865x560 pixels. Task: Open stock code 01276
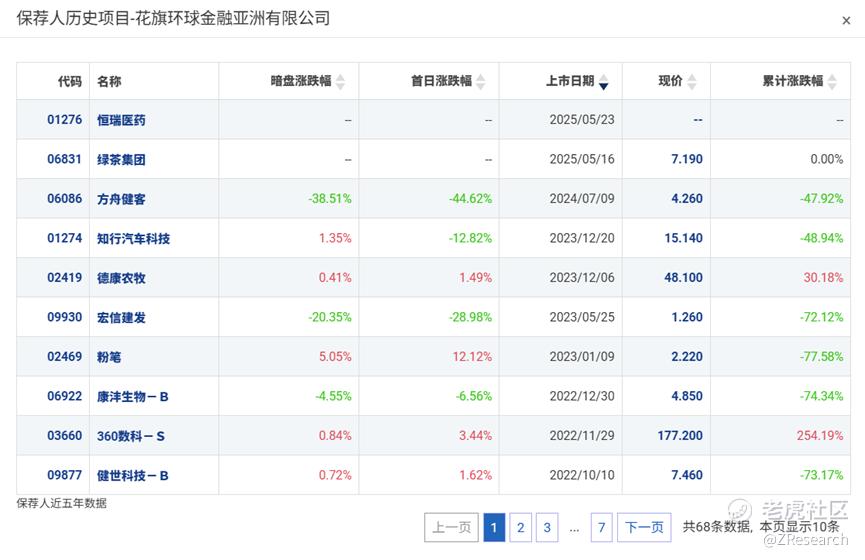(x=65, y=120)
